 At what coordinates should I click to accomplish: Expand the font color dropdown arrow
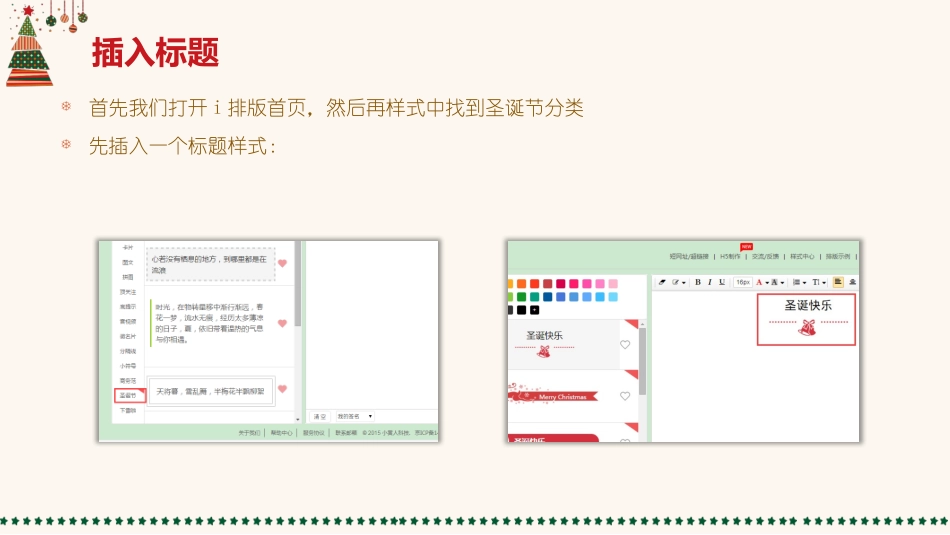(x=767, y=283)
